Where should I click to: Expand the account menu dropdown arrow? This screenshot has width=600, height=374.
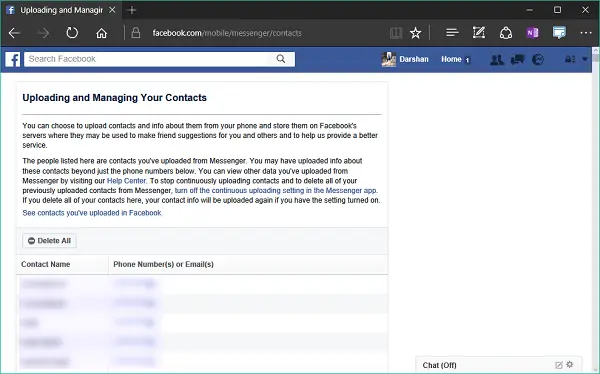pos(585,59)
